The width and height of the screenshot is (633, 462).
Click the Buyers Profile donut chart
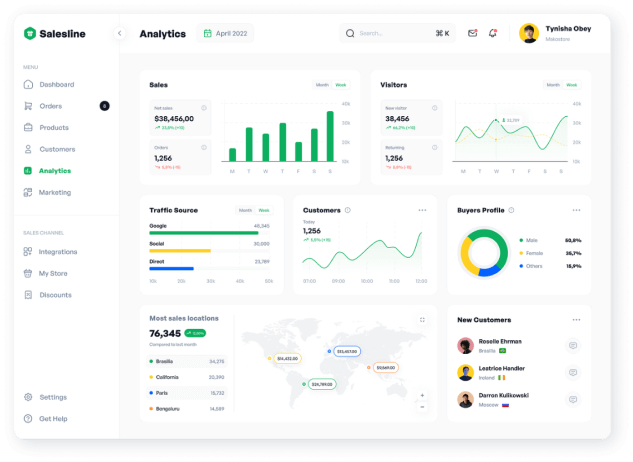[x=484, y=253]
